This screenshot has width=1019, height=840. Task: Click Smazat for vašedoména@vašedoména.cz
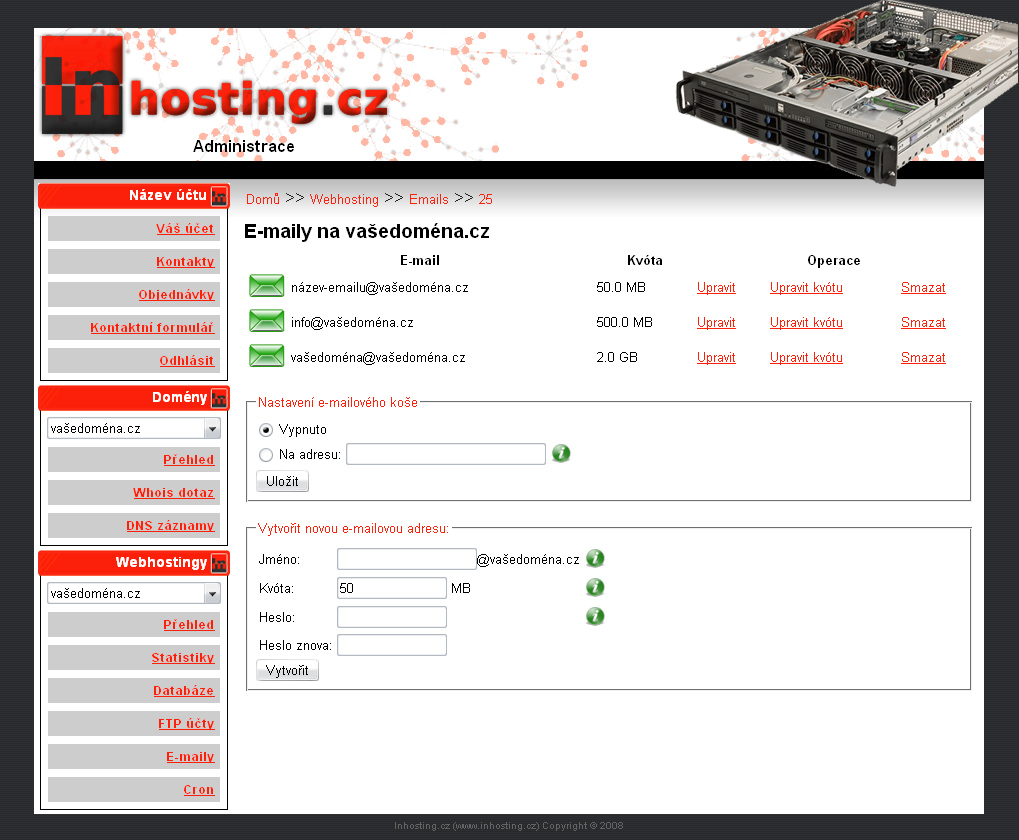[x=923, y=357]
